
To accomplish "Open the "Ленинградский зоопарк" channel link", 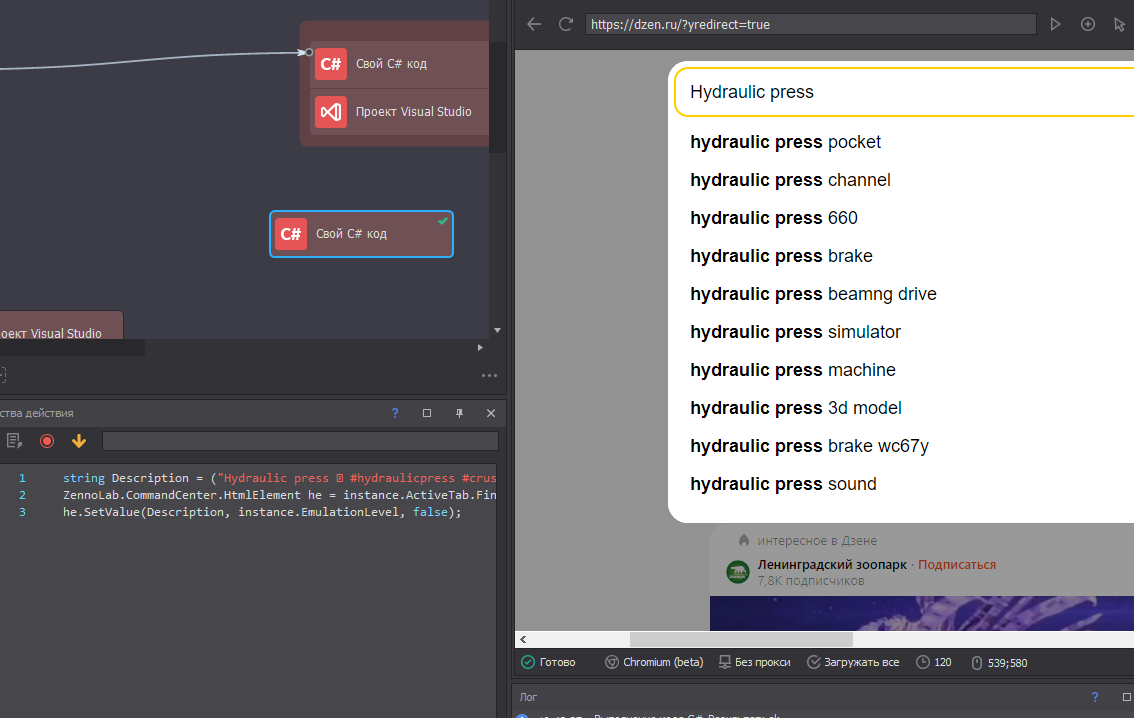I will [x=832, y=565].
